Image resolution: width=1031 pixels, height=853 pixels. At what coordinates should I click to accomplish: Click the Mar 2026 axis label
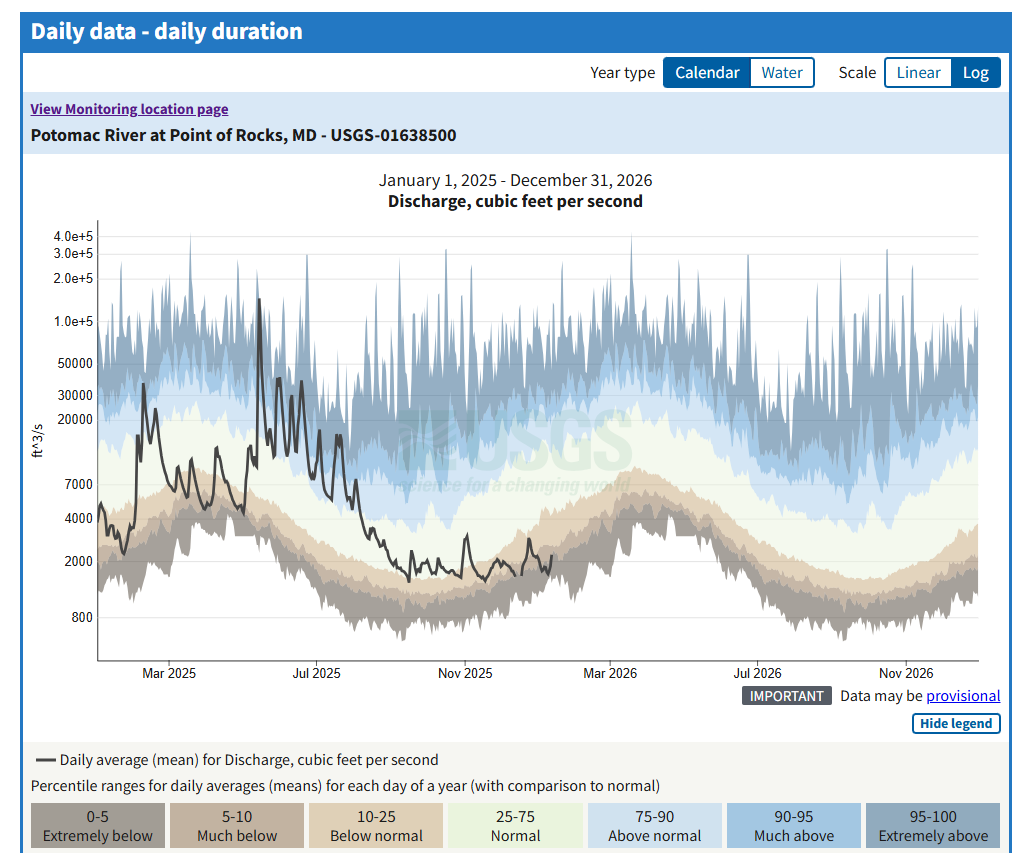610,673
